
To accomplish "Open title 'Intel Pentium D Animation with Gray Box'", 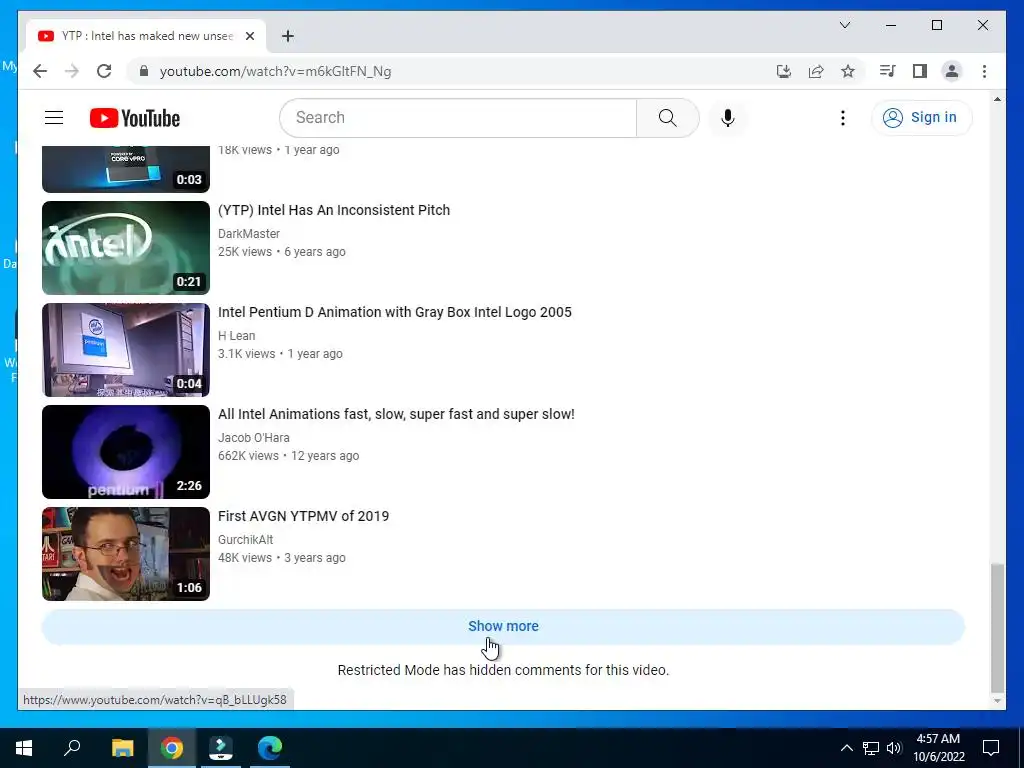I will 394,312.
